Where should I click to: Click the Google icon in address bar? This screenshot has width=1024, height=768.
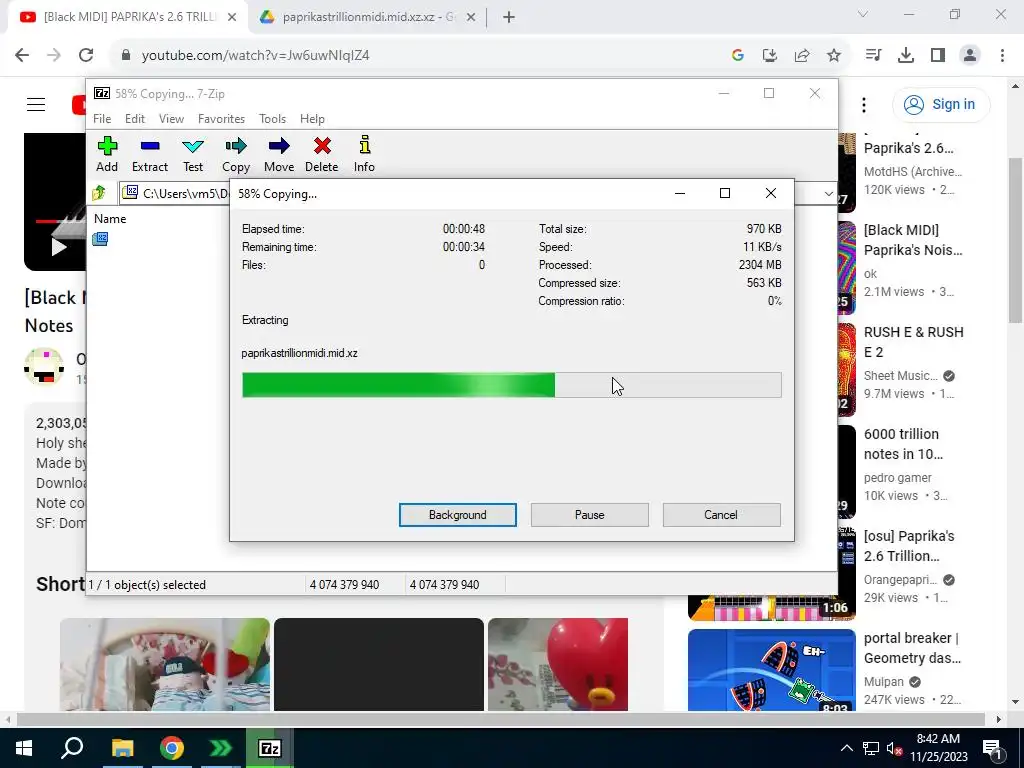(x=738, y=56)
